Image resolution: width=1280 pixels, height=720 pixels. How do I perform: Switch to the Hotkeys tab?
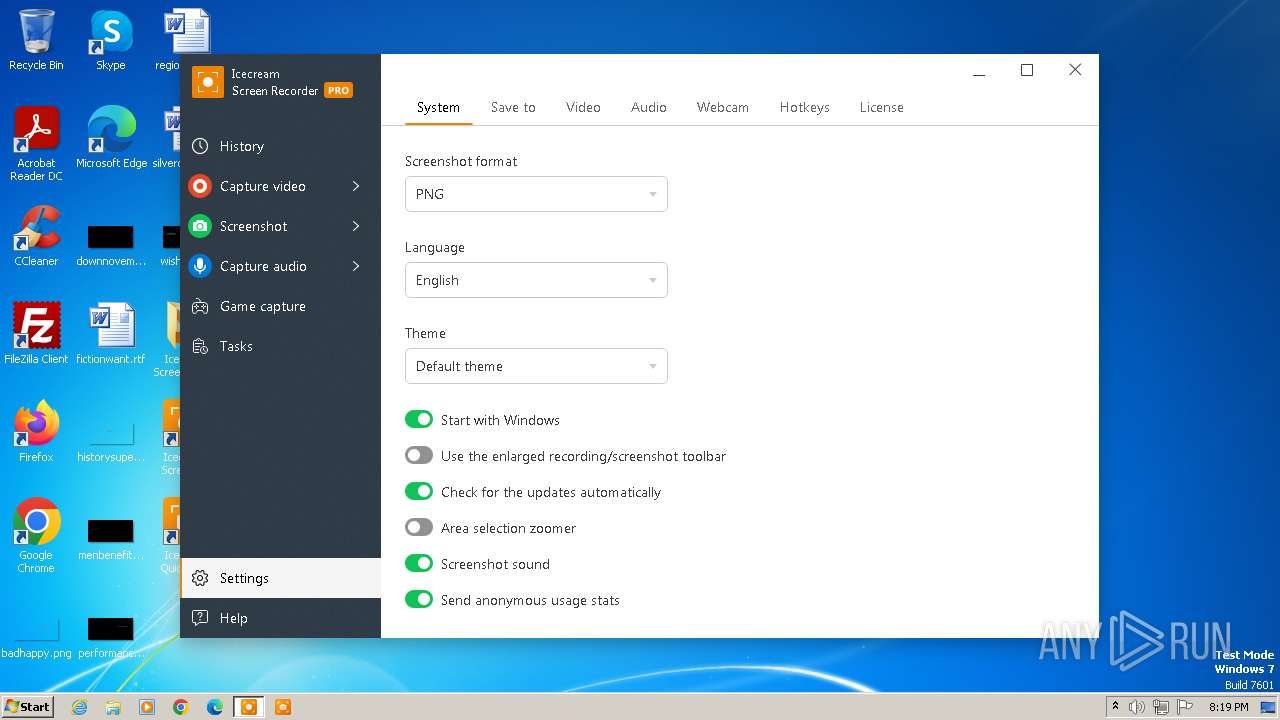[805, 107]
